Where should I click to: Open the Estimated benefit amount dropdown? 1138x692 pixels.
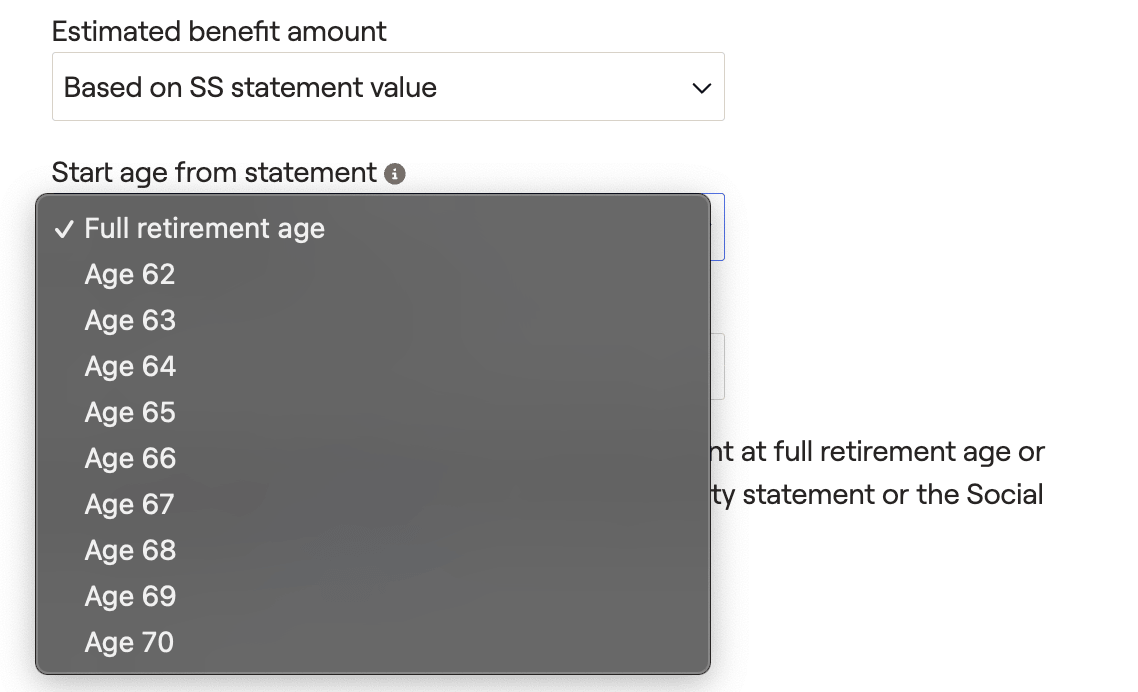(x=388, y=88)
